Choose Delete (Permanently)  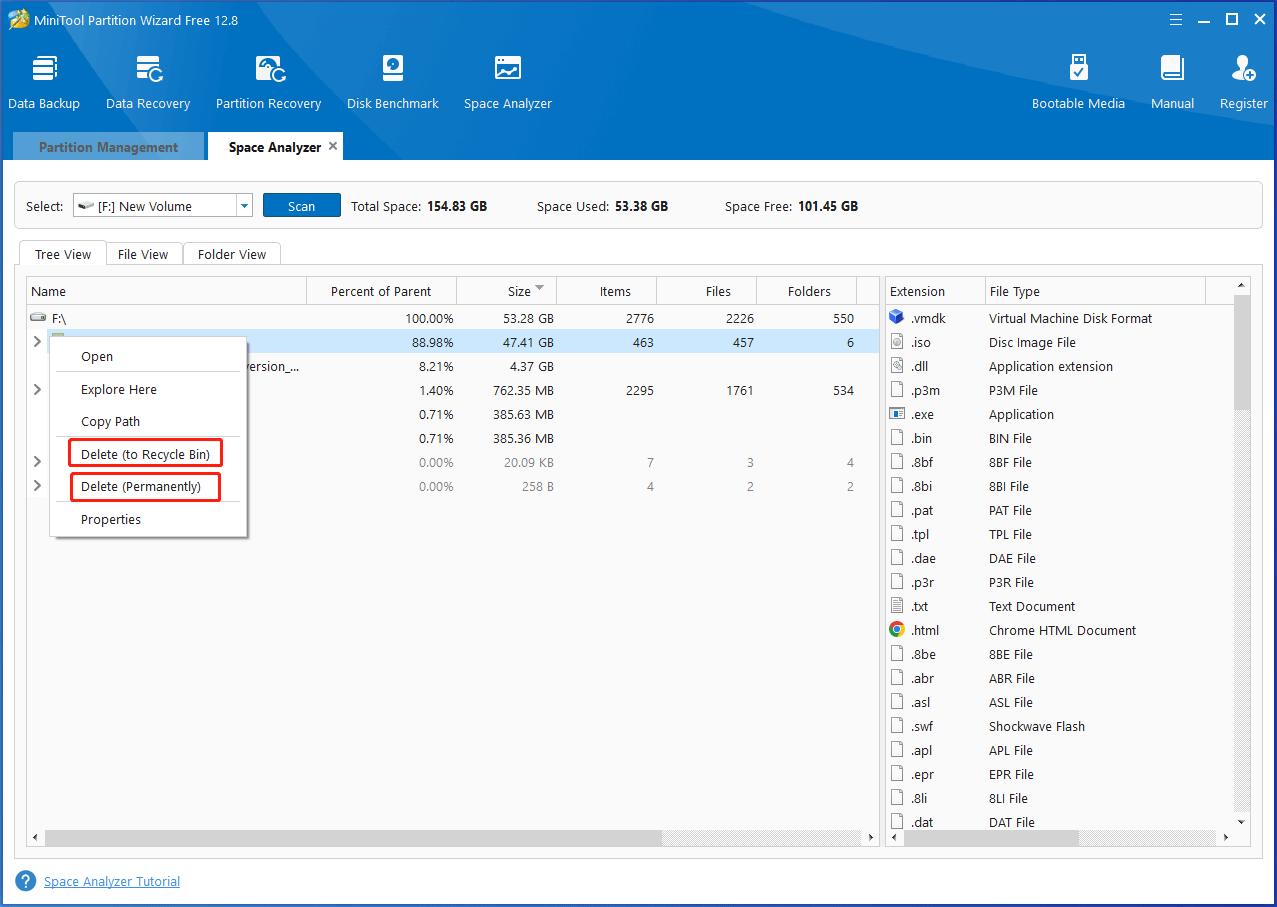[145, 487]
